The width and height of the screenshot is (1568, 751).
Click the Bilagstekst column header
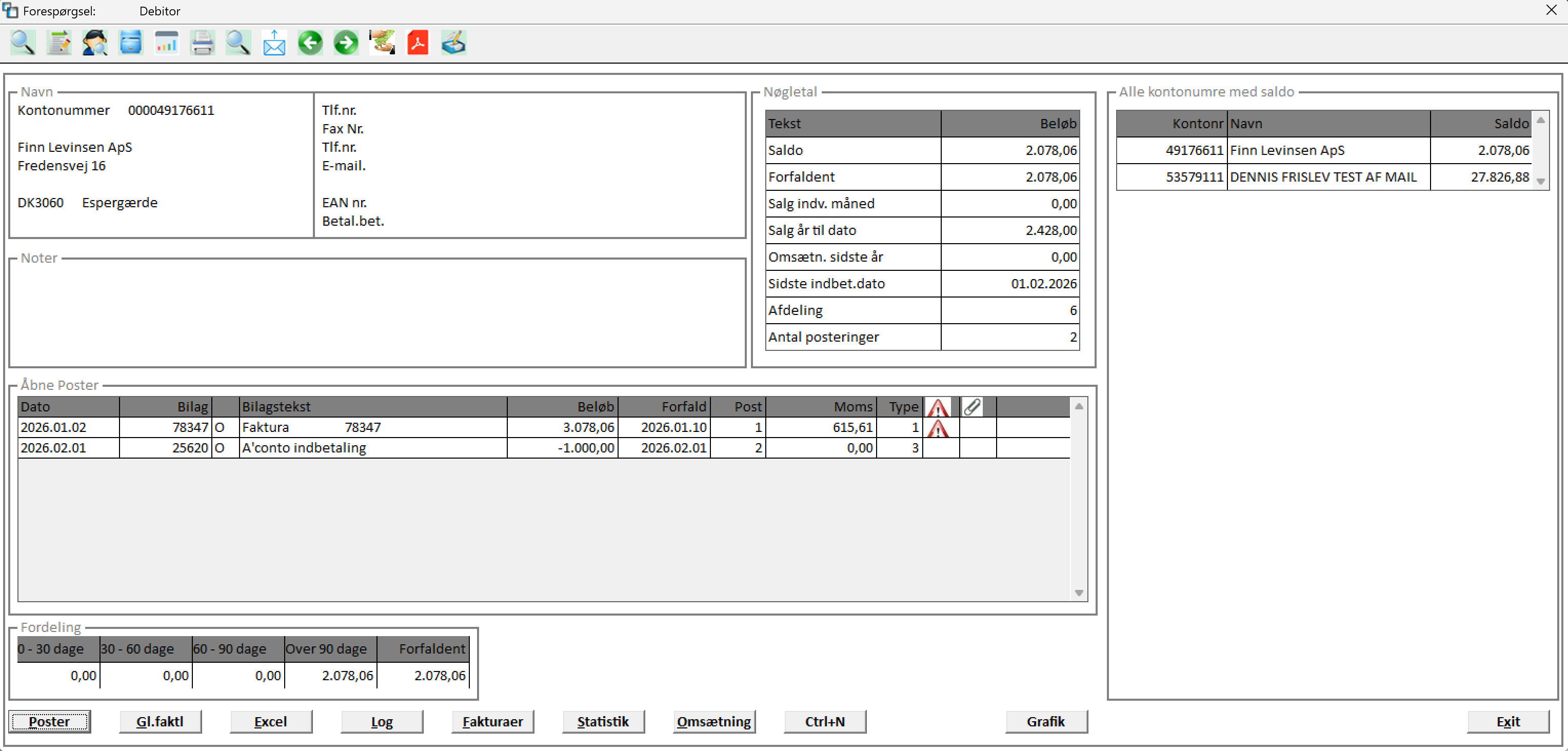tap(373, 407)
